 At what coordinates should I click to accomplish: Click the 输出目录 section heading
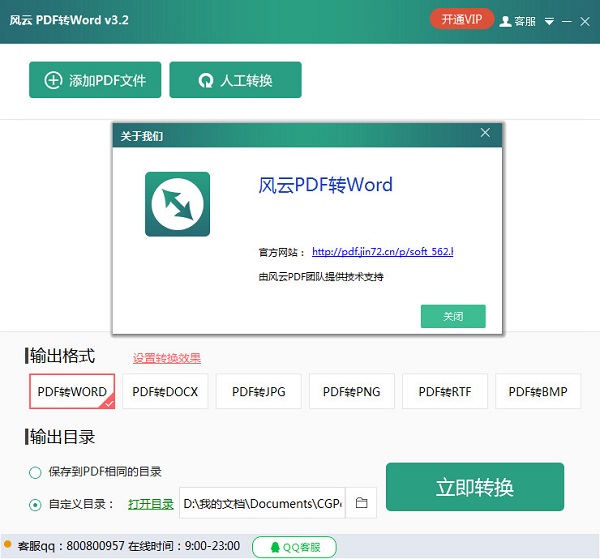[62, 437]
